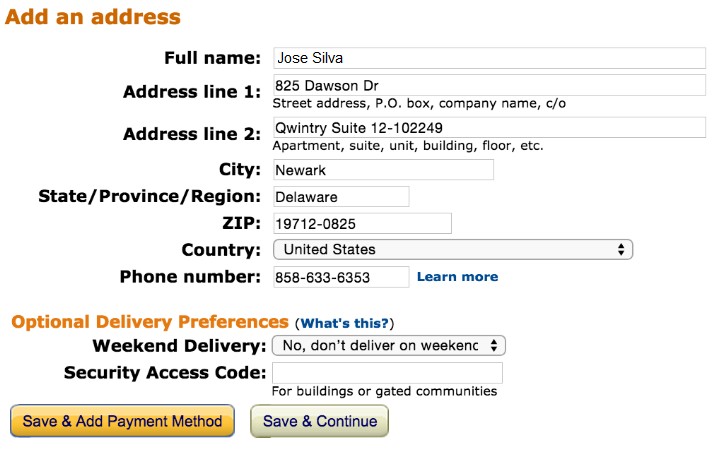Click the What's this? link
The image size is (721, 460).
[x=345, y=323]
